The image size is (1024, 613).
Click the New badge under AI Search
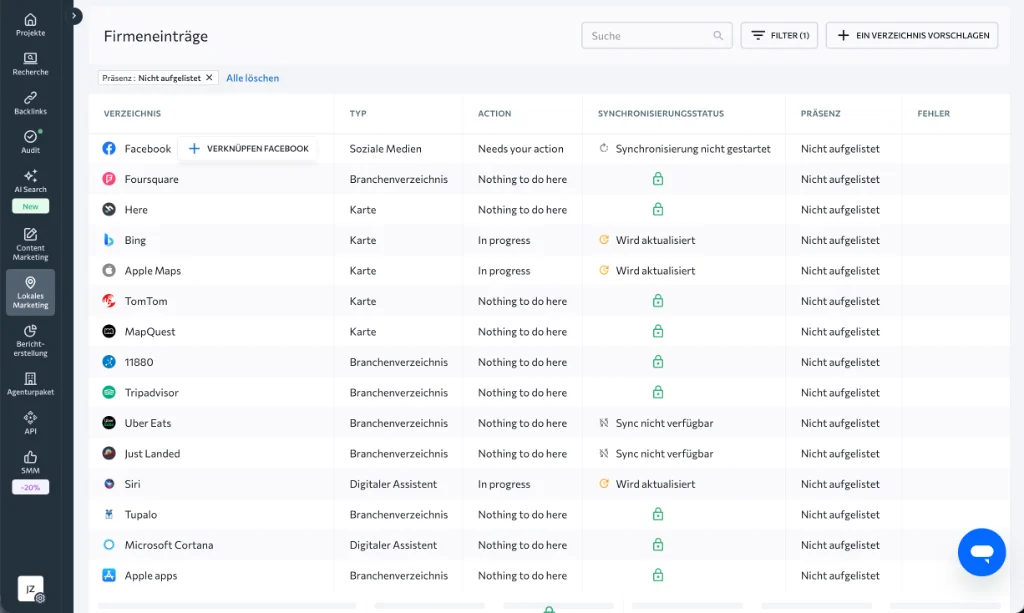coord(30,206)
